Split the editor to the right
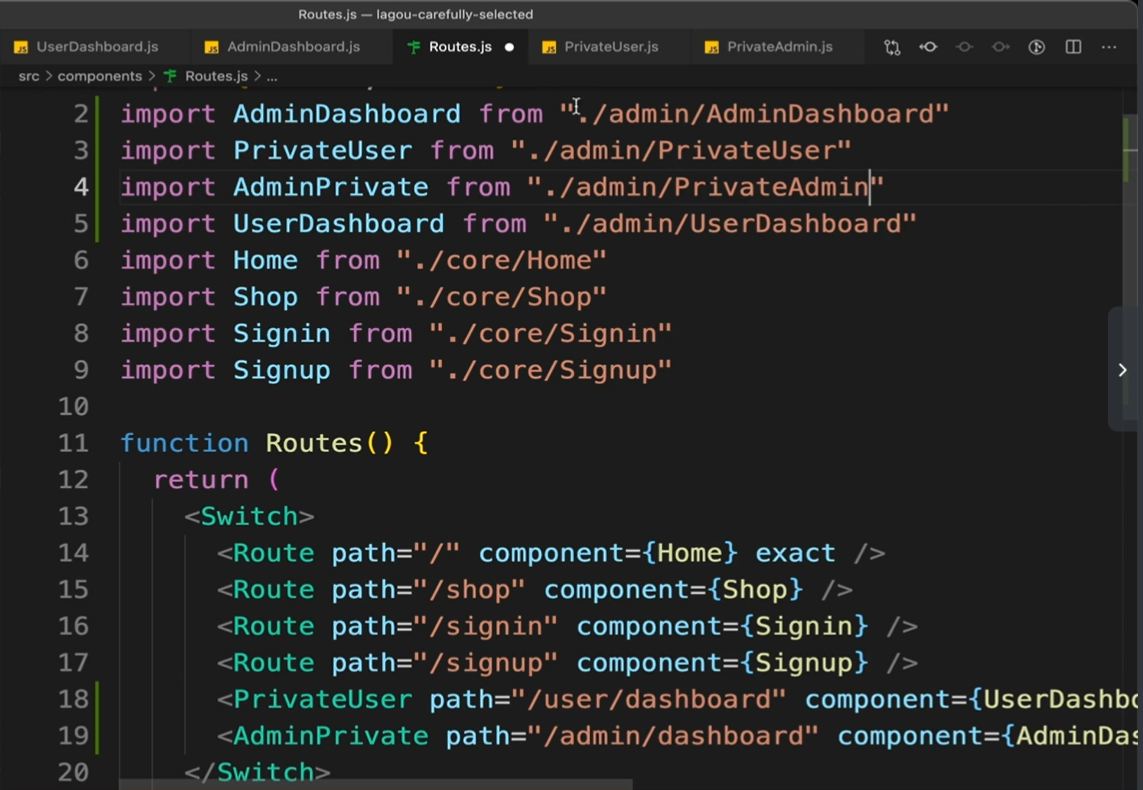The height and width of the screenshot is (790, 1143). [x=1073, y=47]
